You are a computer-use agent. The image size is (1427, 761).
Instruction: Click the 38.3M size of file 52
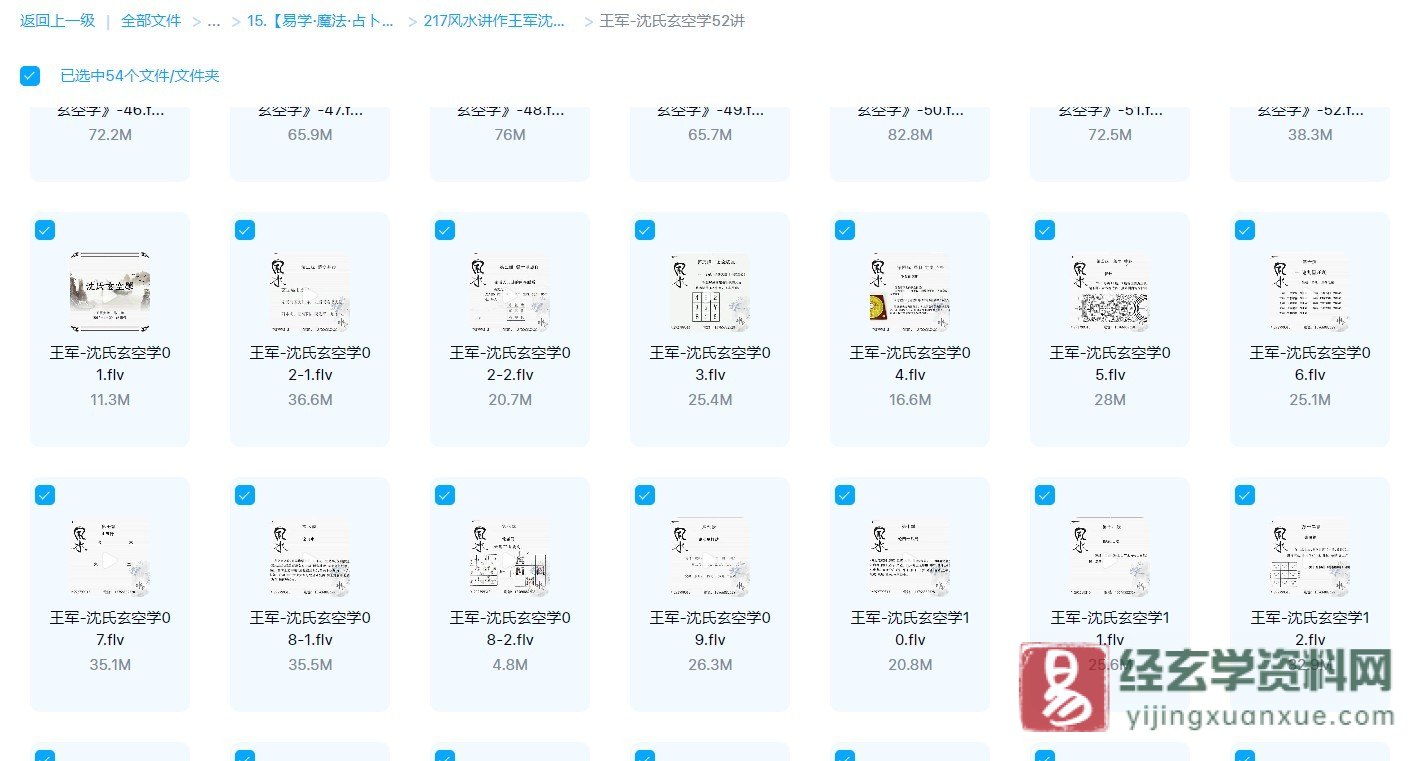1310,134
